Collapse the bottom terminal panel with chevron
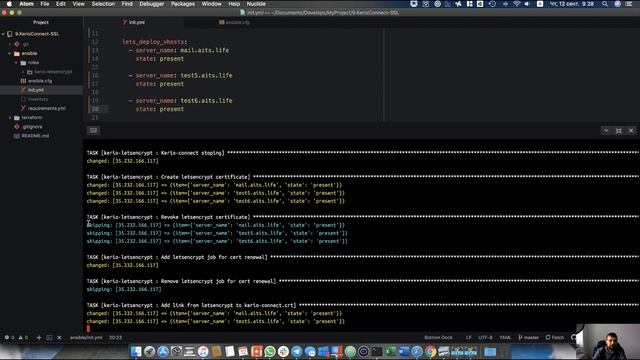This screenshot has width=640, height=360. [606, 131]
